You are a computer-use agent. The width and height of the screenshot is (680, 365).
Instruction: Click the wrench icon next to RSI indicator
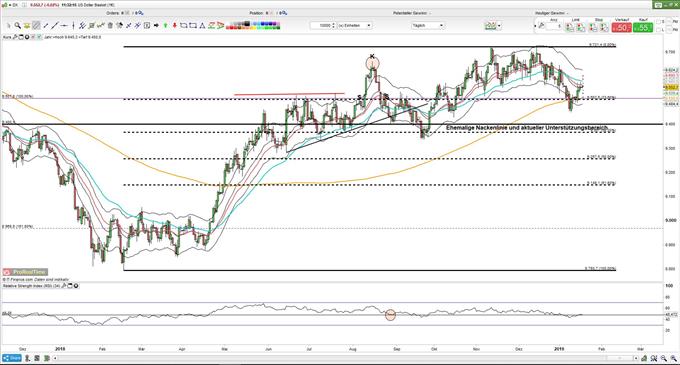[x=64, y=286]
